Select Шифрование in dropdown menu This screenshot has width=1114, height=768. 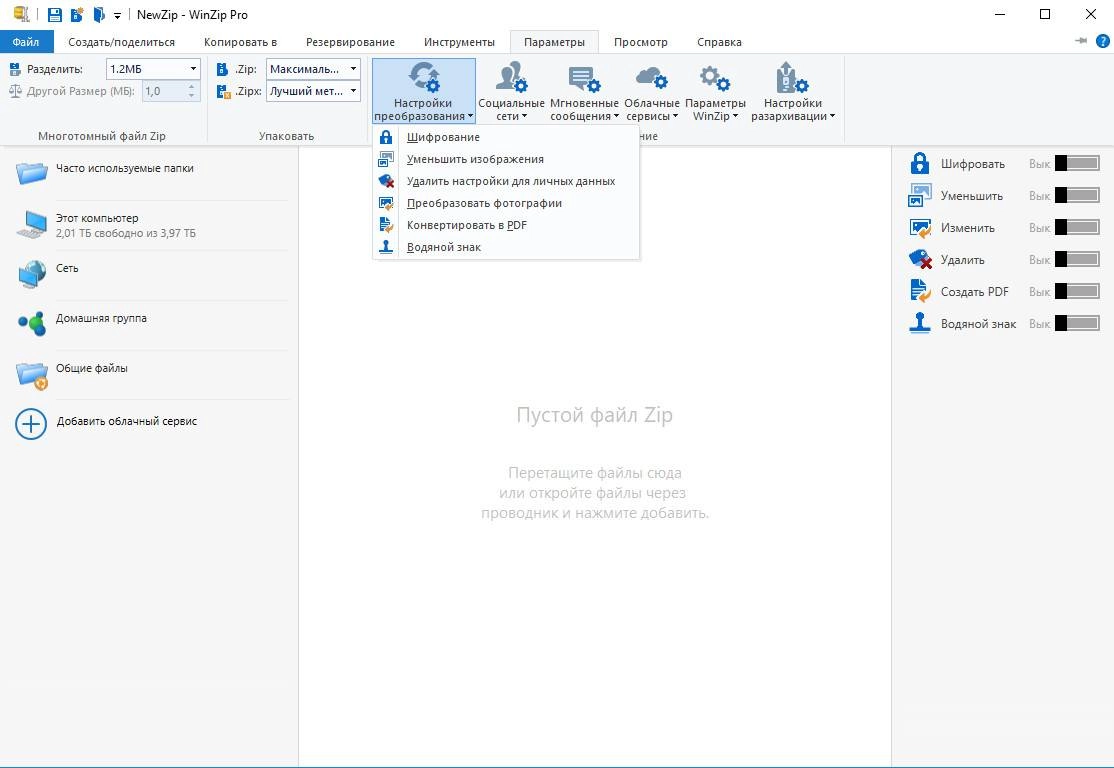click(506, 137)
